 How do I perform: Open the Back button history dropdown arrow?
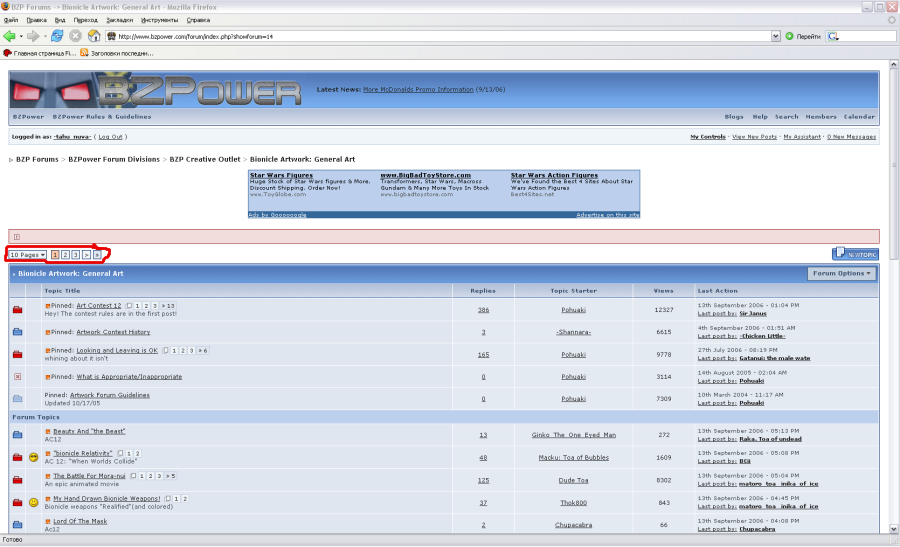pyautogui.click(x=21, y=36)
